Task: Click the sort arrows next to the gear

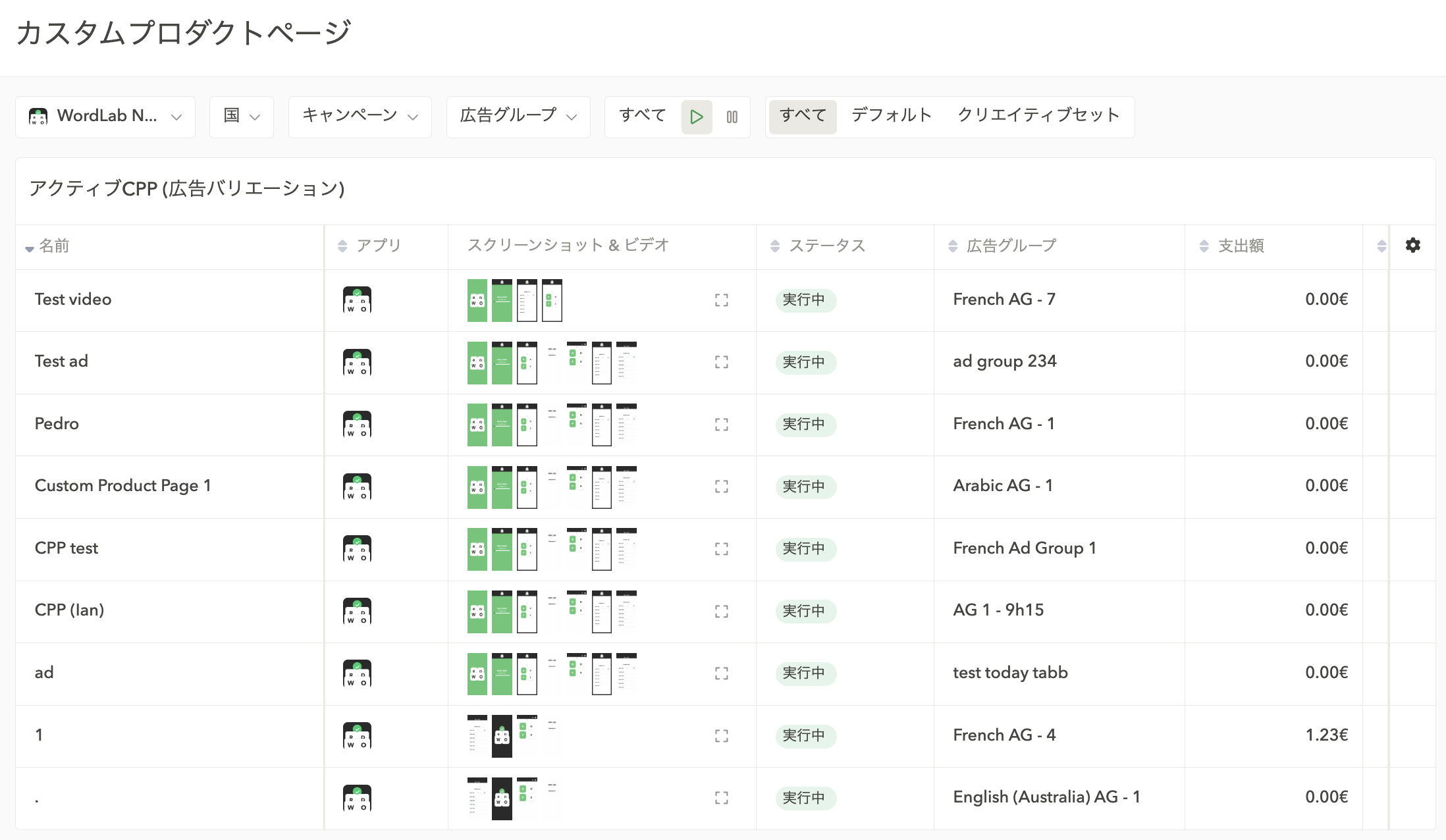Action: 1381,246
